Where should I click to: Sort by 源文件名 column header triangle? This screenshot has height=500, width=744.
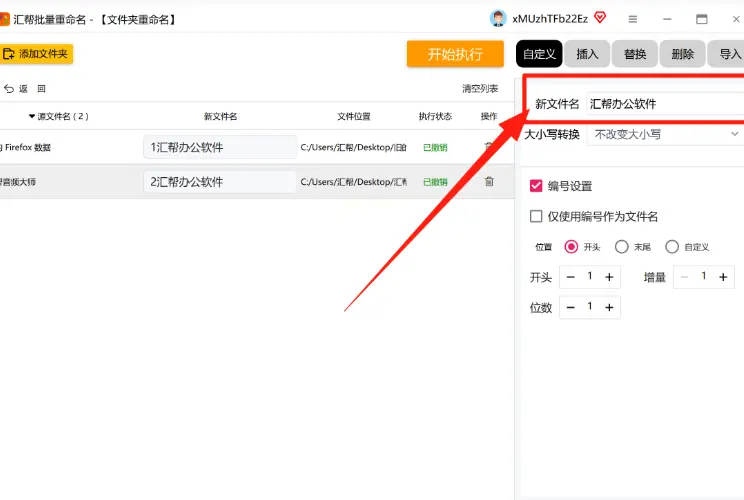tap(32, 116)
